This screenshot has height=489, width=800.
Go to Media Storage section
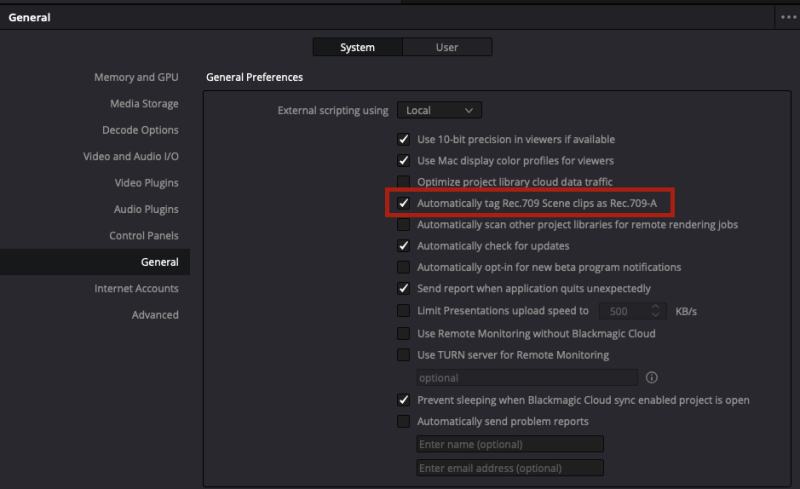[144, 104]
